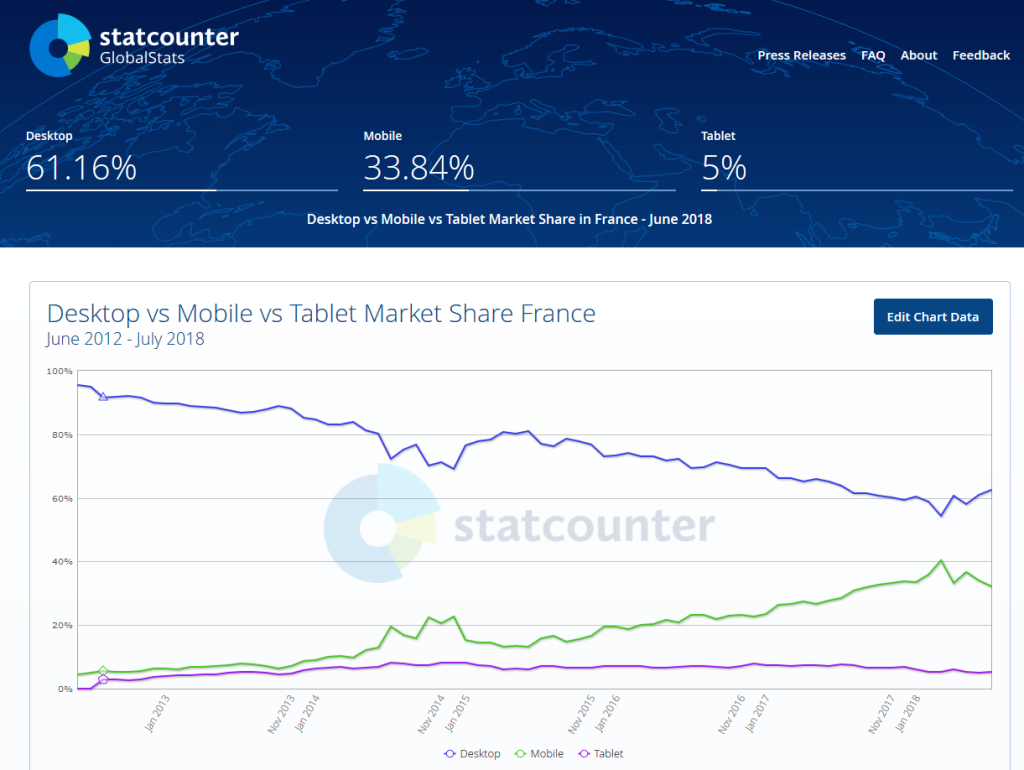Click the Desktop triangle marker on chart
The image size is (1024, 770).
tap(103, 396)
